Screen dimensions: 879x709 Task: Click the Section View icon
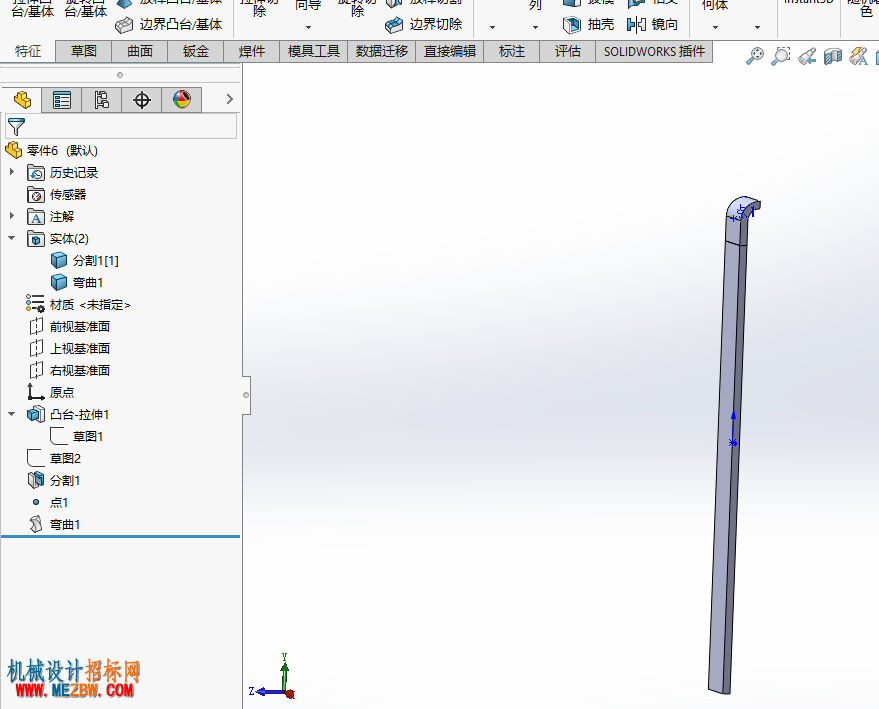coord(832,56)
